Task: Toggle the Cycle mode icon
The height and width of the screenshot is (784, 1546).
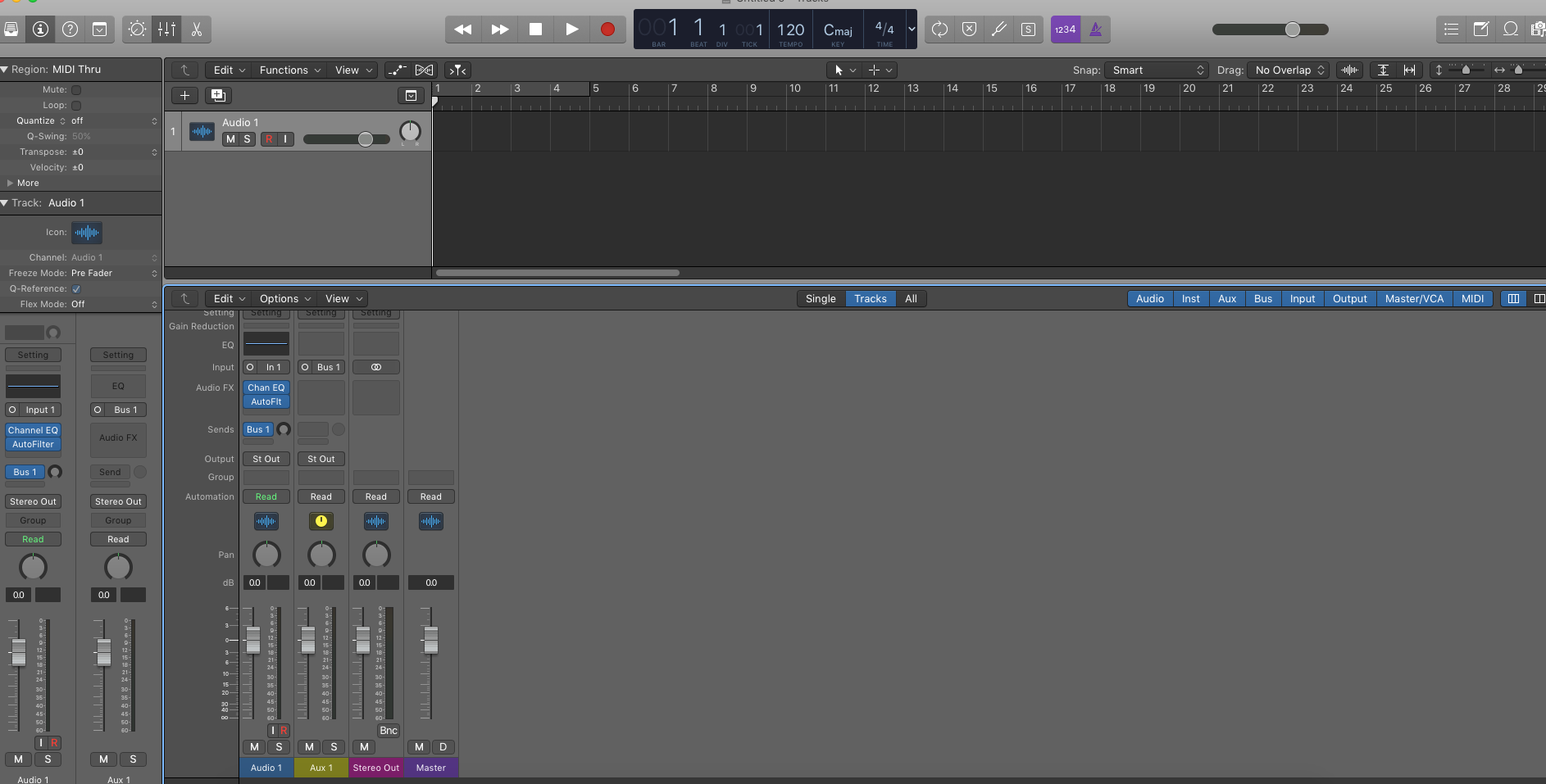Action: [x=940, y=29]
